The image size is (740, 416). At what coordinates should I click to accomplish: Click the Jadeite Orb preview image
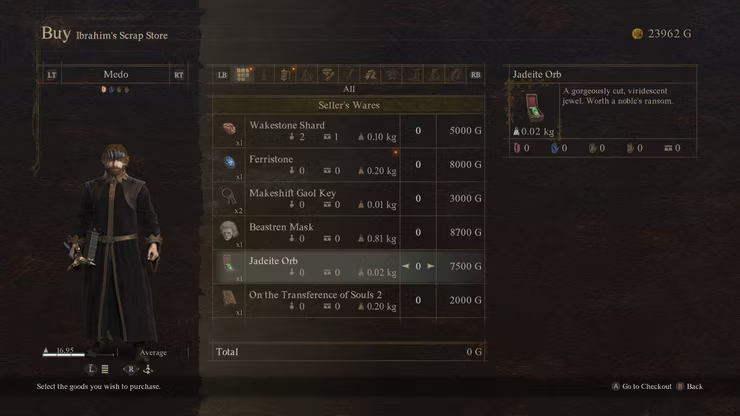(534, 108)
